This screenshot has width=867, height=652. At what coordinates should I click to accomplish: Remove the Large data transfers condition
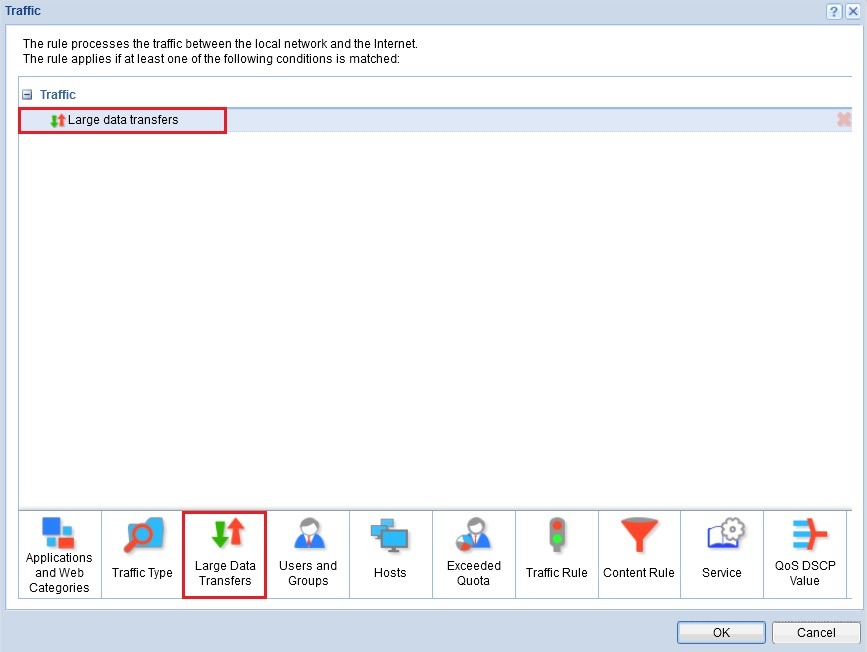[x=845, y=119]
